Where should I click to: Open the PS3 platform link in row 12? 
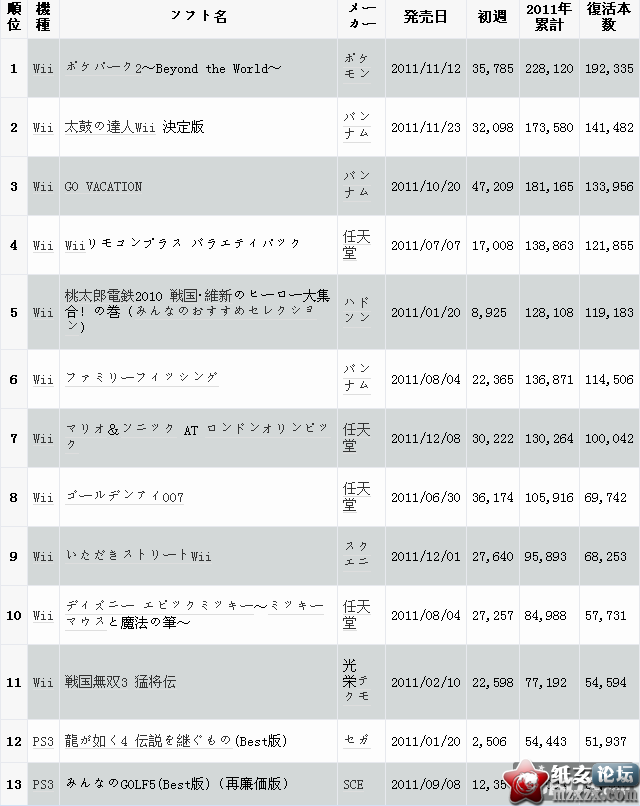tap(43, 741)
